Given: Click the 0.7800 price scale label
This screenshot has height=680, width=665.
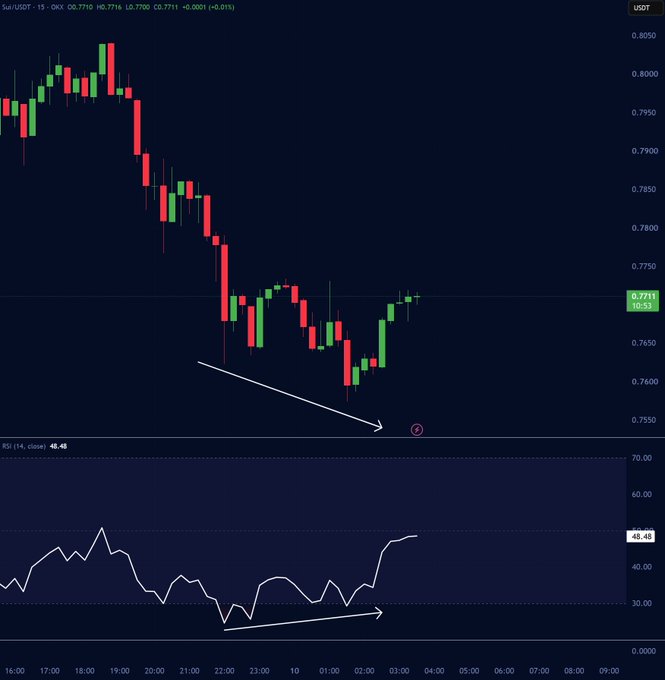Looking at the screenshot, I should click(645, 228).
